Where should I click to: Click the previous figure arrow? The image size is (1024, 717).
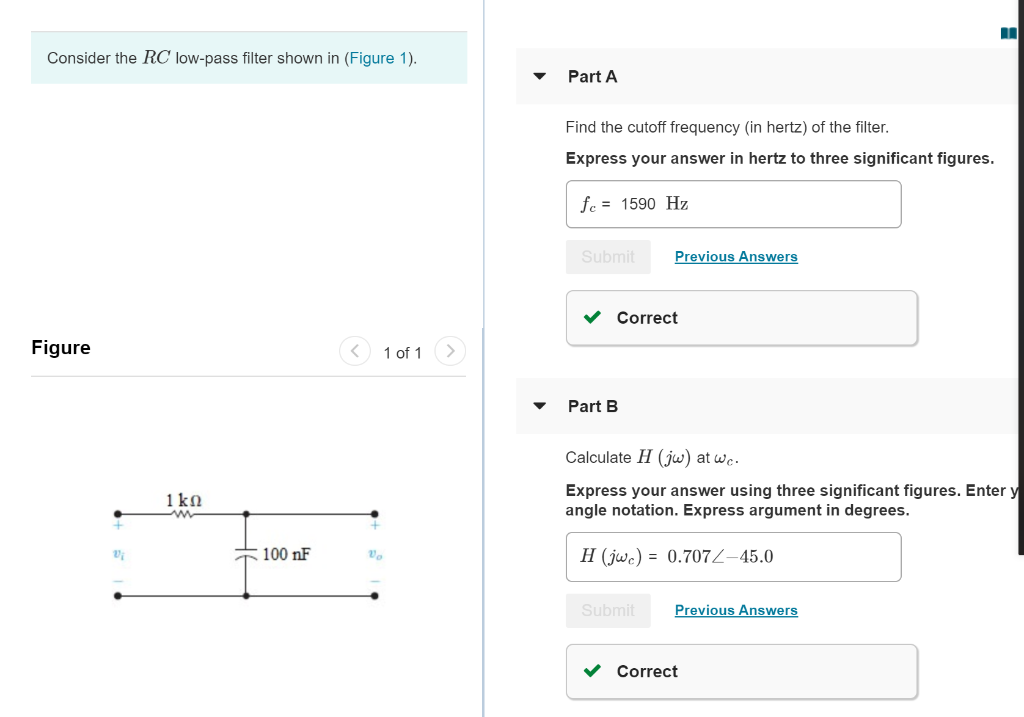click(355, 351)
